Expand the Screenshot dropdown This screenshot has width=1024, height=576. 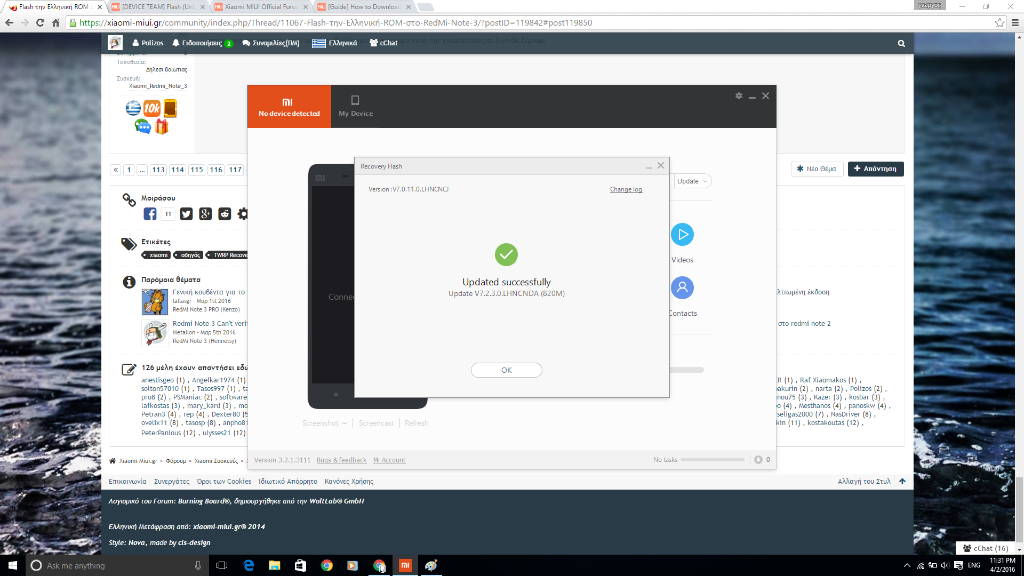(x=325, y=423)
